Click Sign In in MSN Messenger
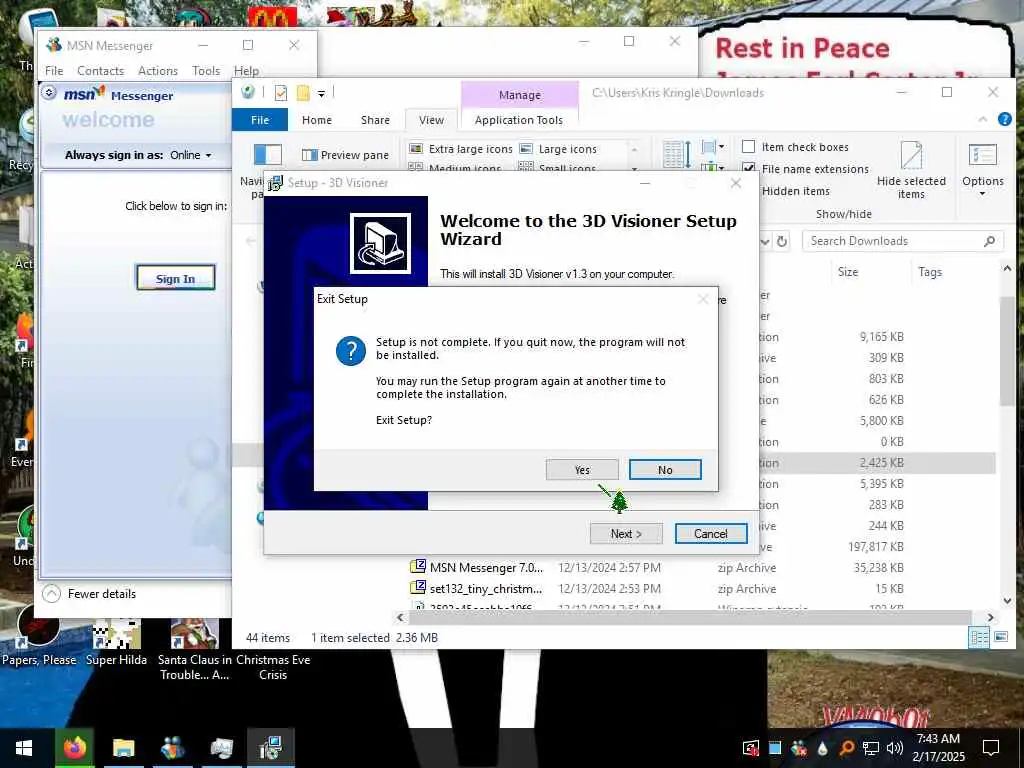Image resolution: width=1024 pixels, height=768 pixels. click(x=175, y=278)
